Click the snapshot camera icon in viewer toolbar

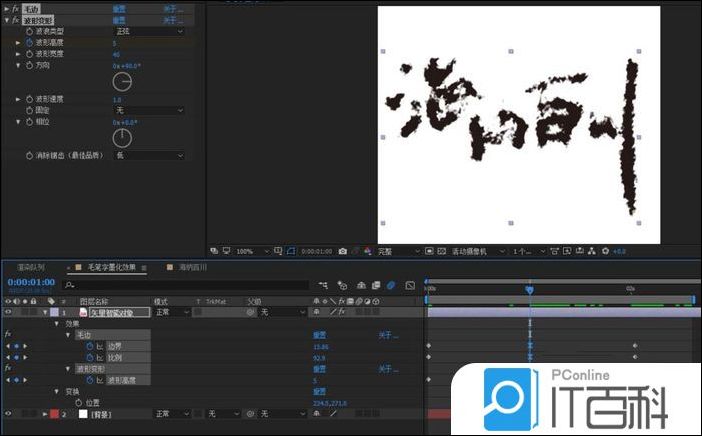tap(343, 251)
